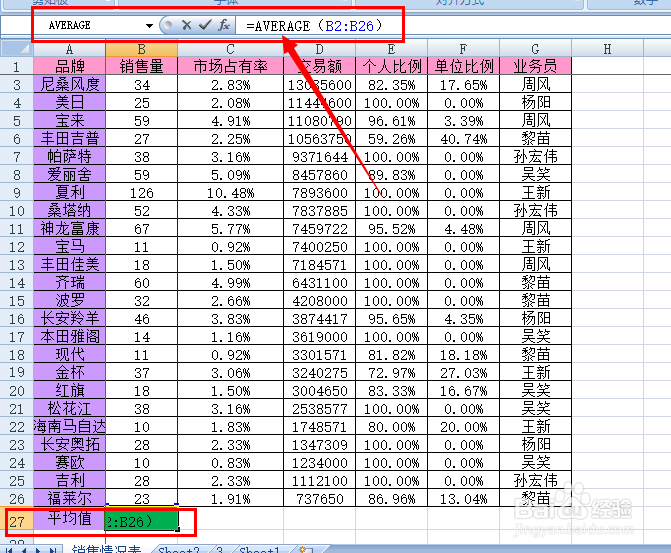Image resolution: width=671 pixels, height=553 pixels.
Task: Click the 平均值 label cell
Action: [x=70, y=519]
